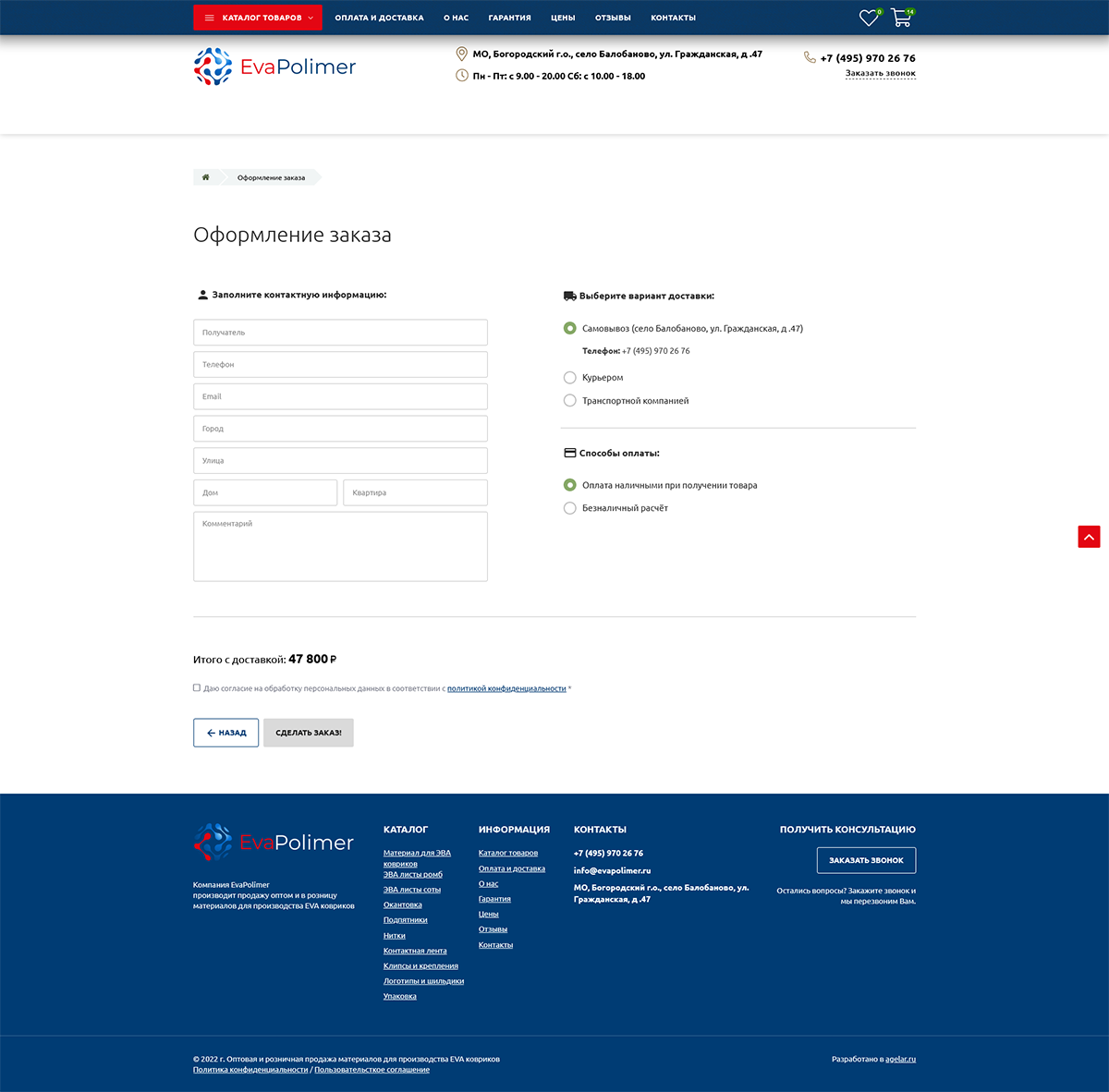
Task: Open footer link Логотипы и шильдики
Action: (x=423, y=981)
